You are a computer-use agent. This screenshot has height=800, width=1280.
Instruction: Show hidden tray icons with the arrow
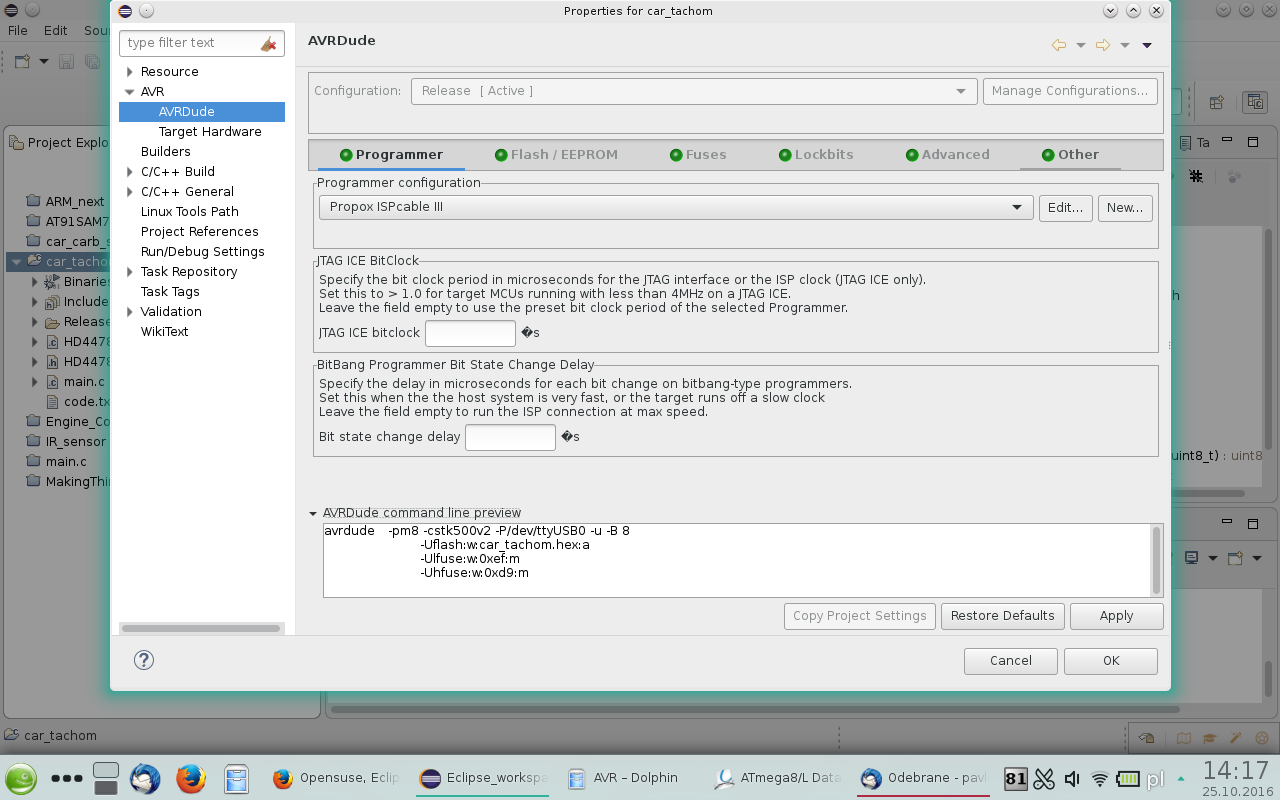point(1182,779)
